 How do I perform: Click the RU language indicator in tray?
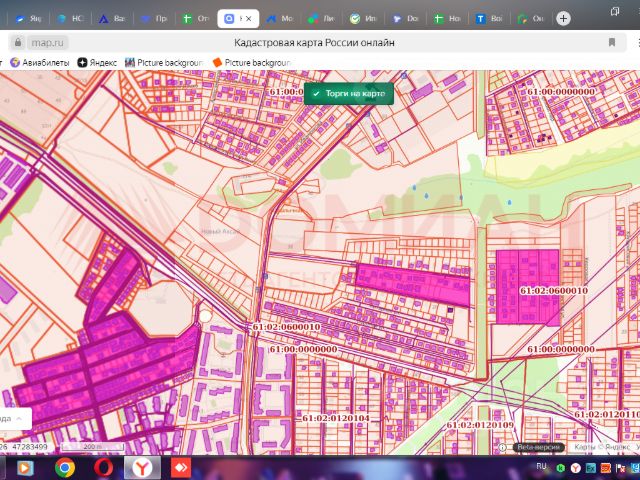(x=541, y=466)
